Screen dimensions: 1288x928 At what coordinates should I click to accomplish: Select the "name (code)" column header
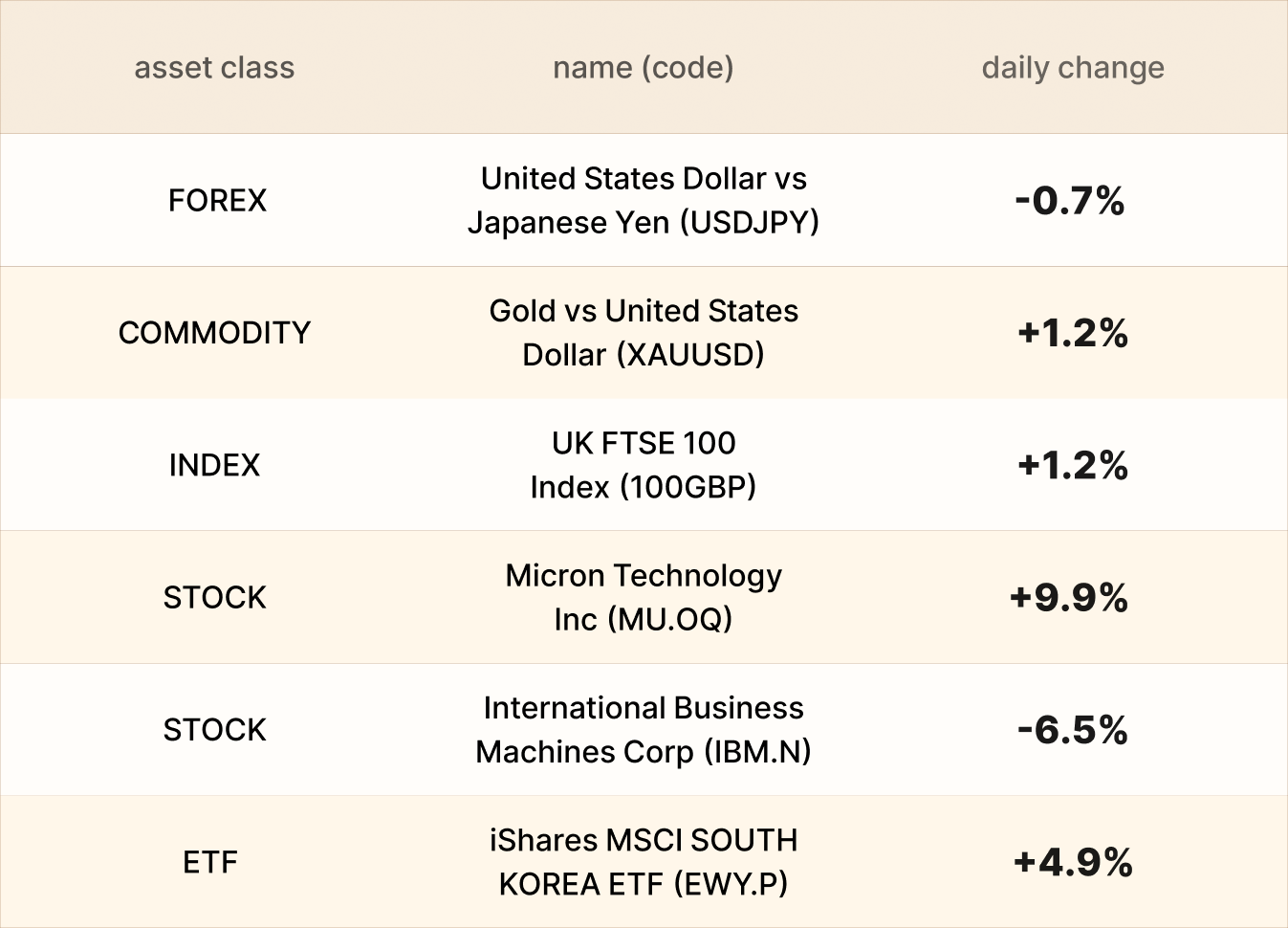644,68
